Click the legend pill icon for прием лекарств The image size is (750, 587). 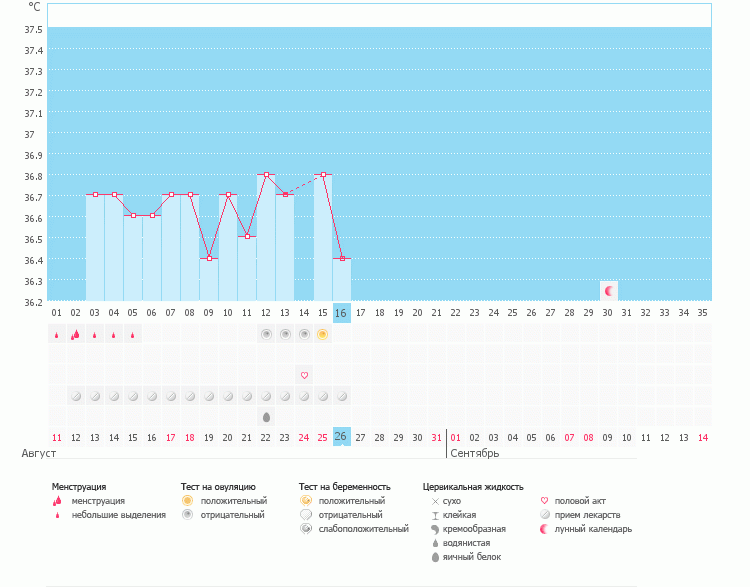click(x=544, y=515)
